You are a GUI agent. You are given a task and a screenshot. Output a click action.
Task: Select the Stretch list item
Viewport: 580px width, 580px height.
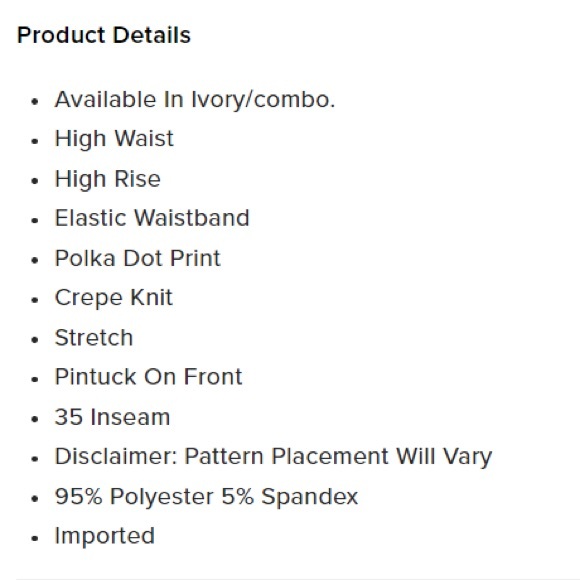(94, 338)
